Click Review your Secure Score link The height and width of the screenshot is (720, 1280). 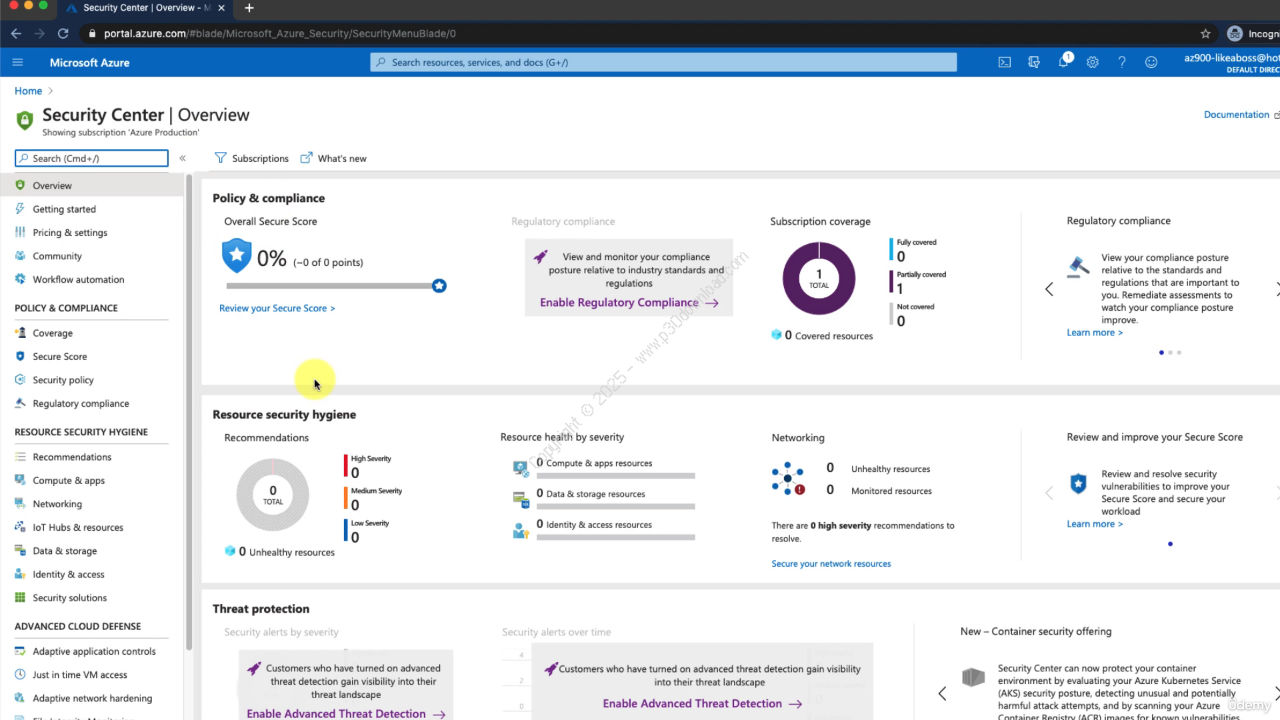click(x=277, y=308)
